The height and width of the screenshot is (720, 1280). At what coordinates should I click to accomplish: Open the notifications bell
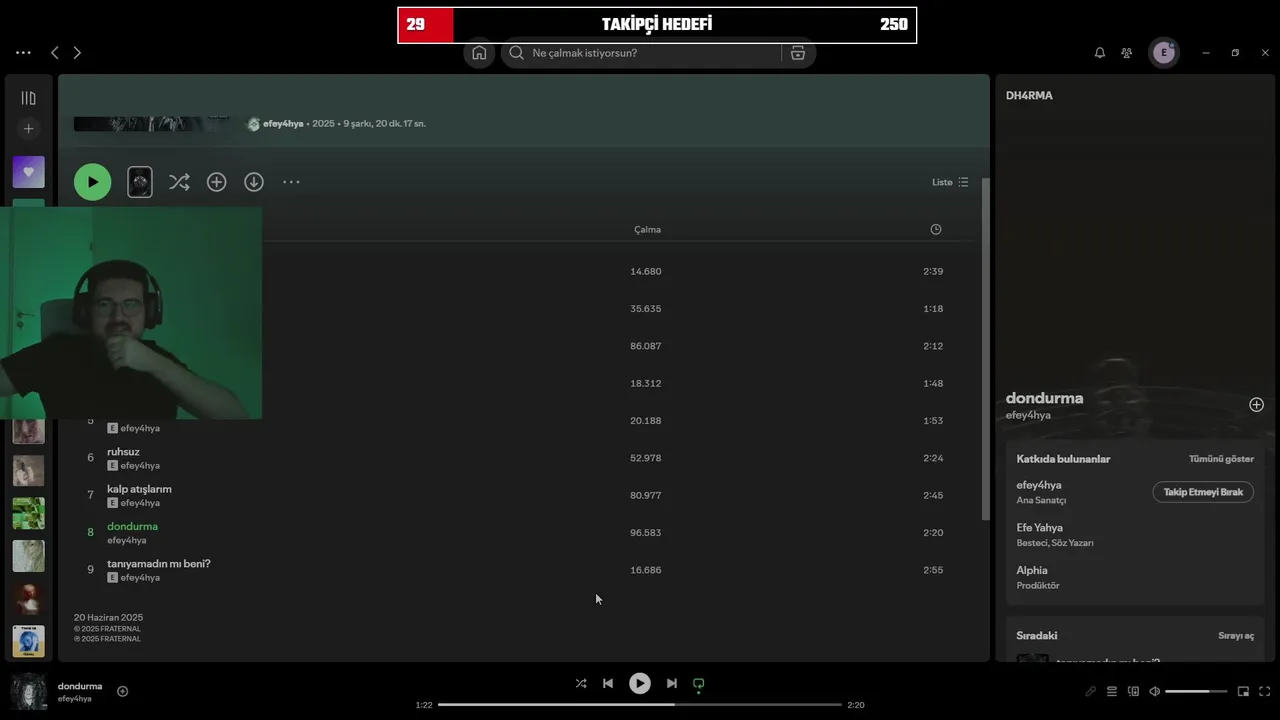click(1100, 53)
